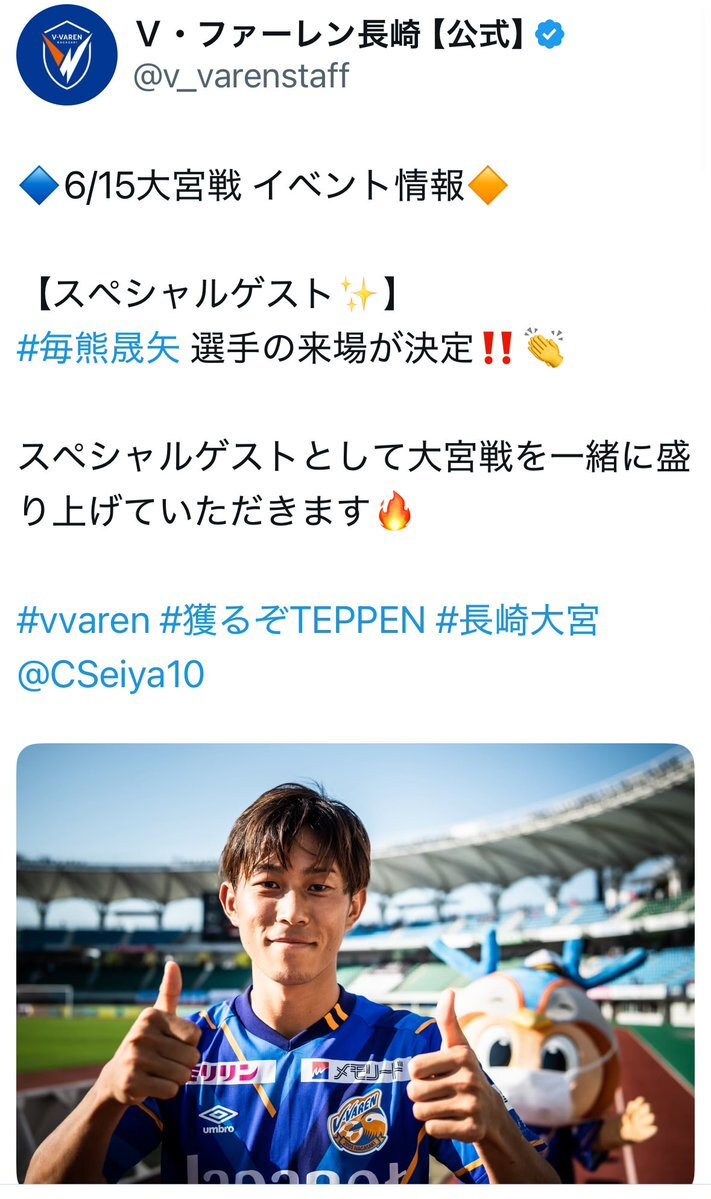Click the blue diamond emoji before 6/15

click(38, 186)
